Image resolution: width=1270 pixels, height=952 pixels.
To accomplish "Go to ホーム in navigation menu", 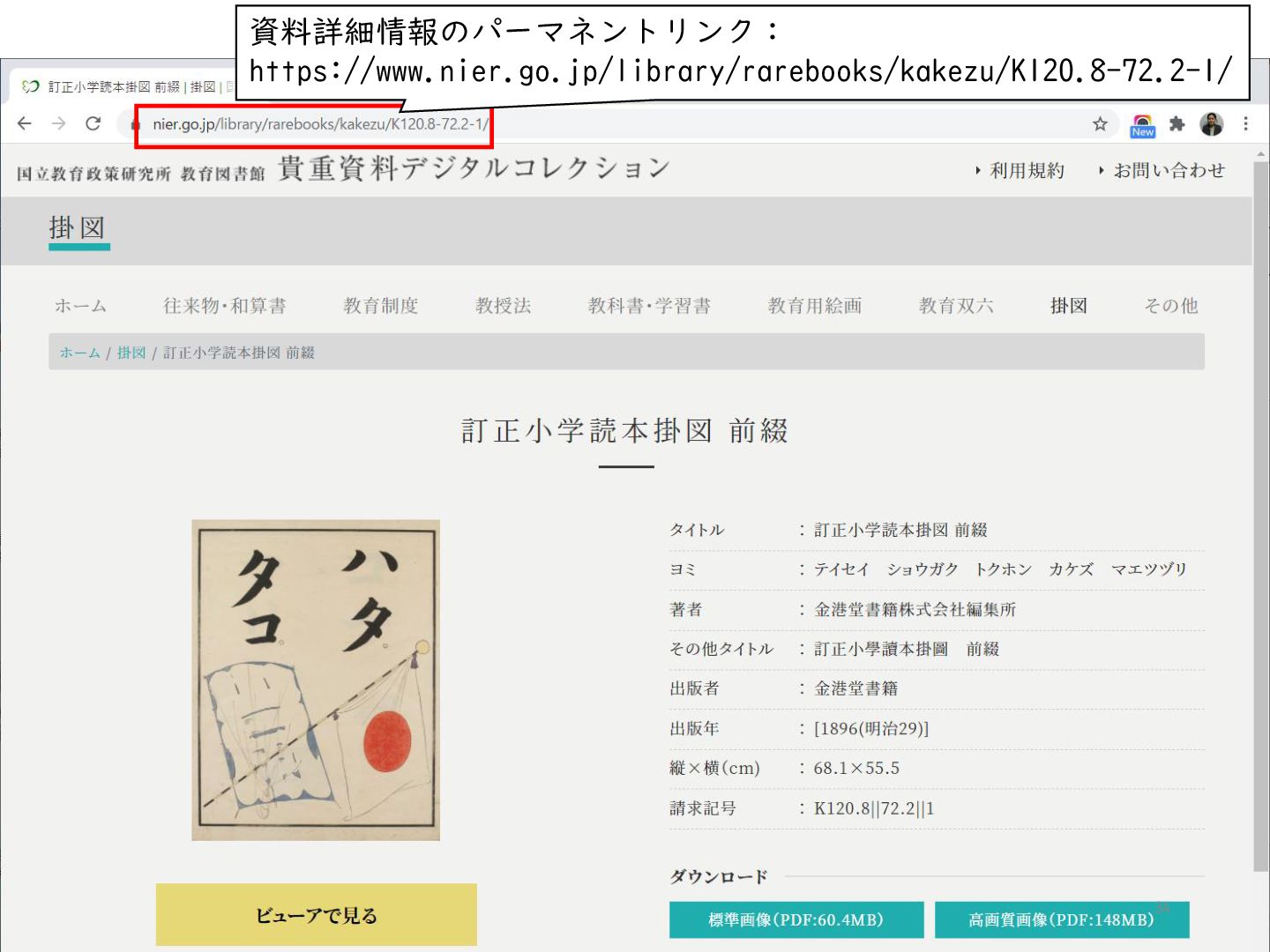I will (x=80, y=306).
